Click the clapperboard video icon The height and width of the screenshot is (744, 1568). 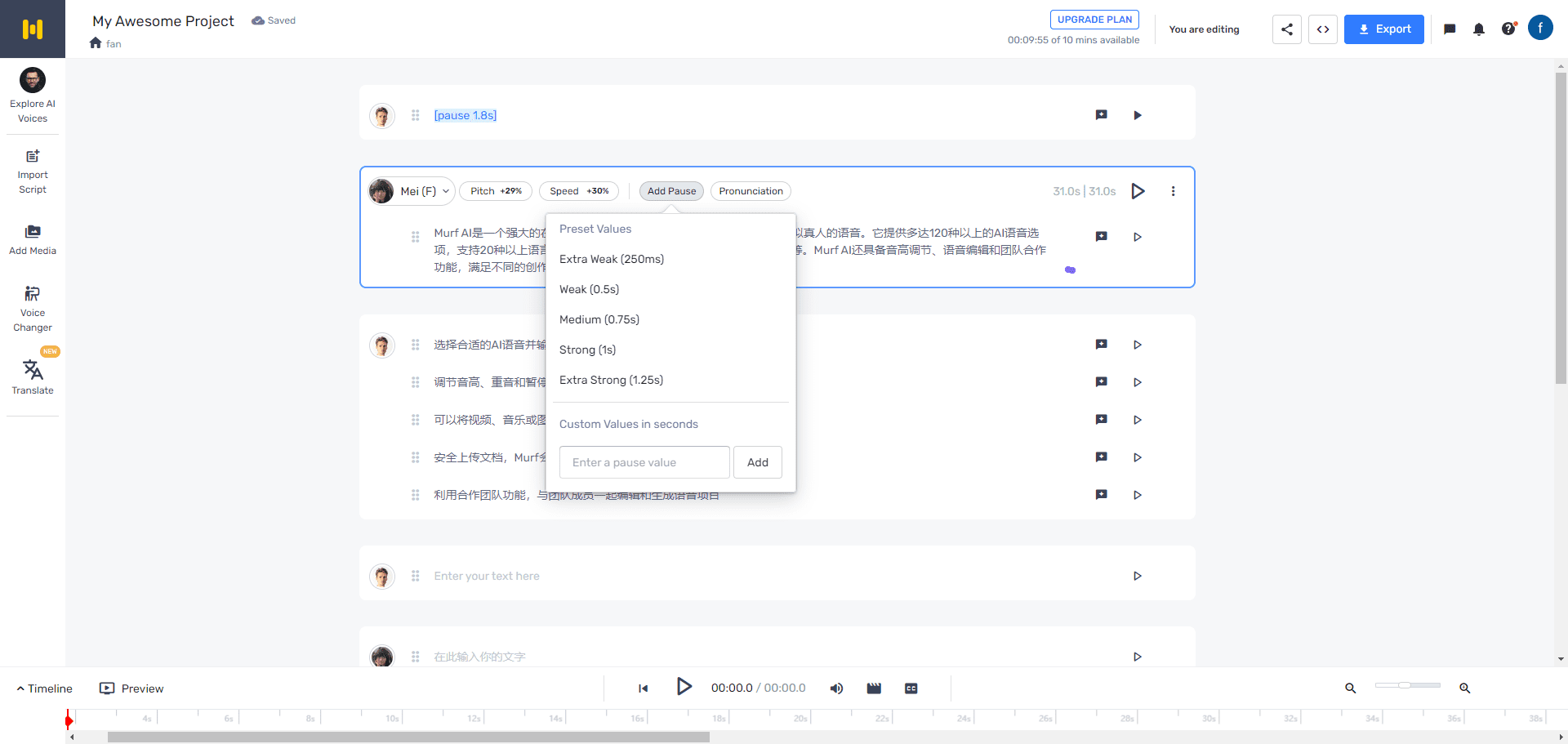pos(874,688)
